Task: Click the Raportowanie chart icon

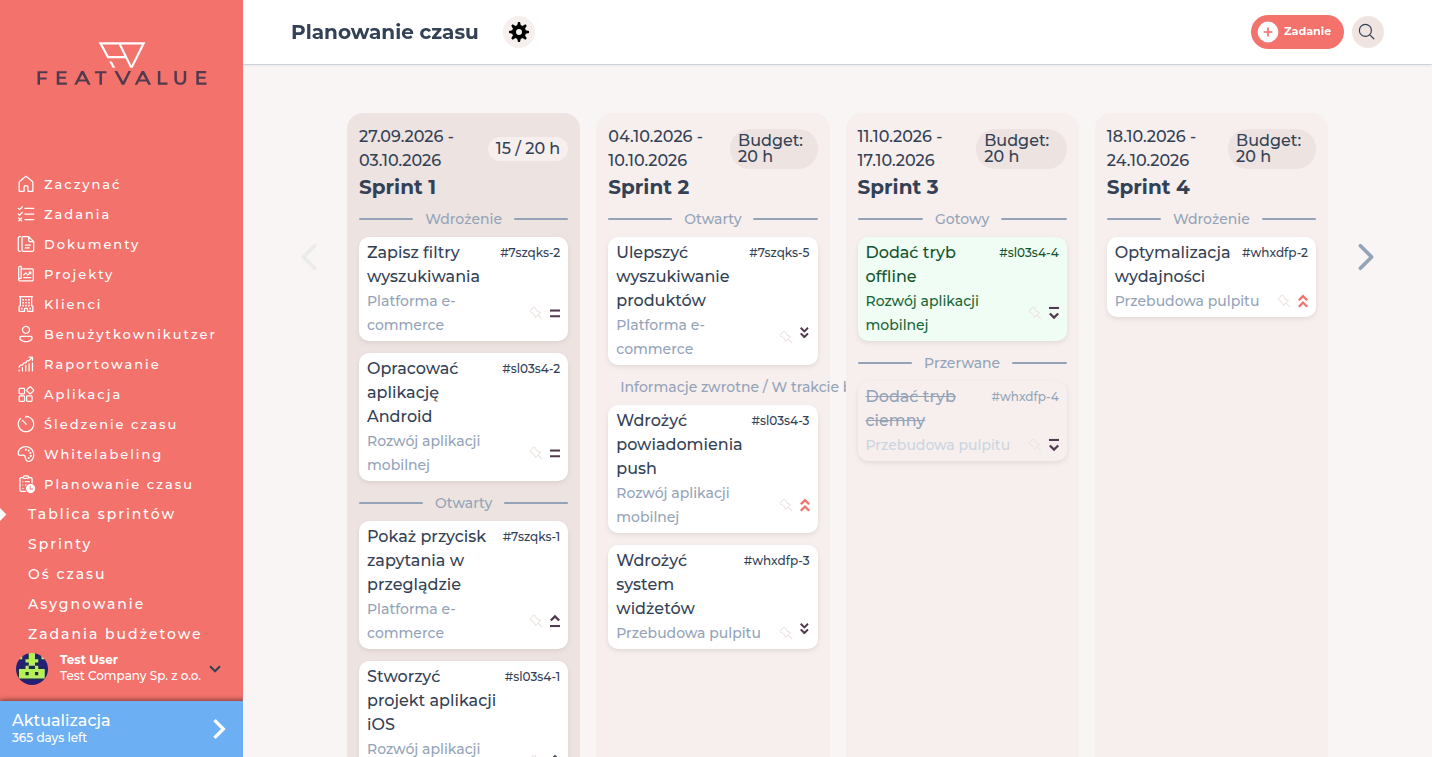Action: pyautogui.click(x=26, y=364)
